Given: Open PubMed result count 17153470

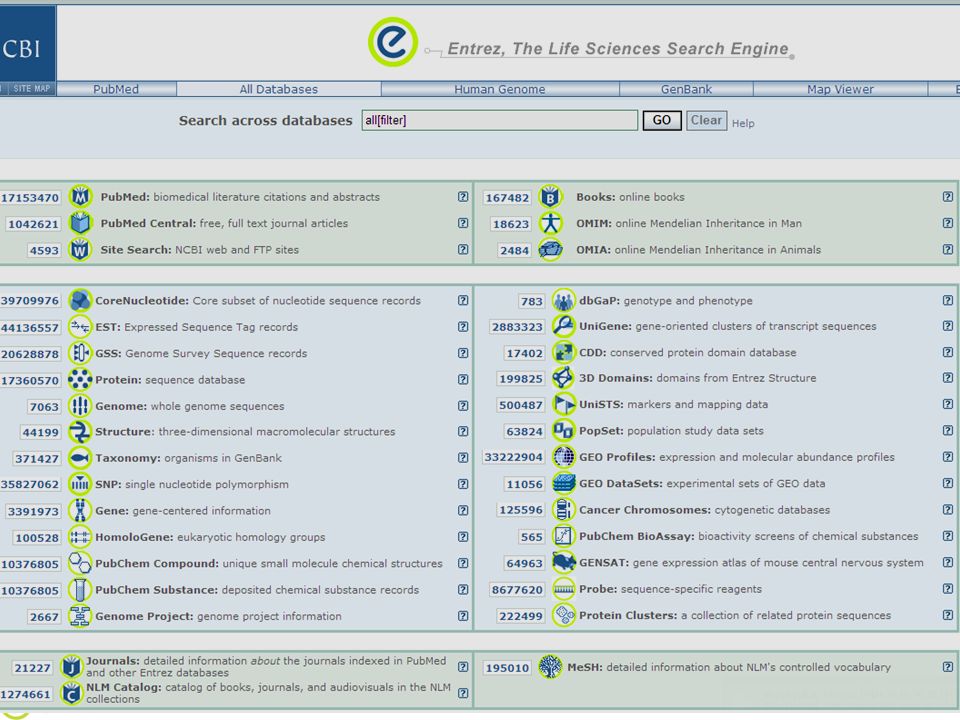Looking at the screenshot, I should [29, 198].
